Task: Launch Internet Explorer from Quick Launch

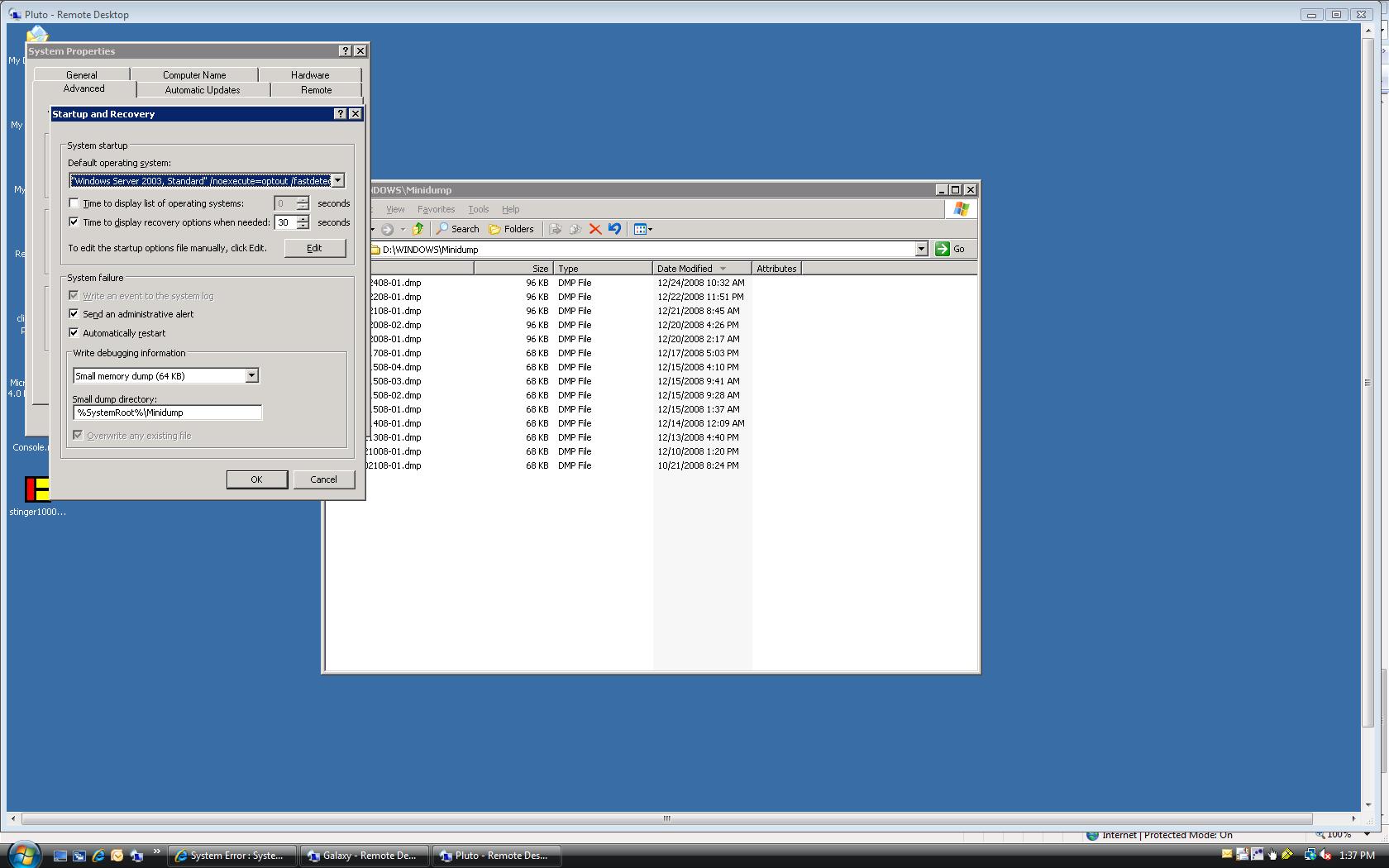Action: pos(98,856)
